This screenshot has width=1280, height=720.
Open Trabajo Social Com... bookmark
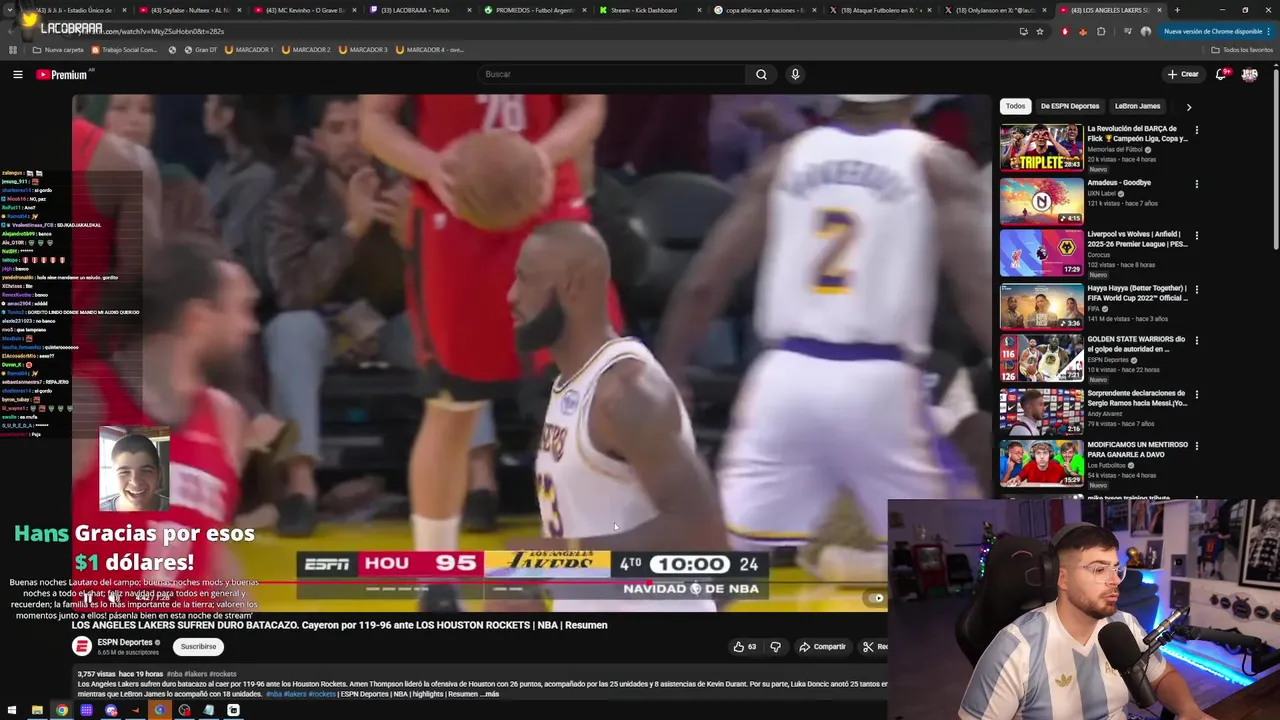124,49
